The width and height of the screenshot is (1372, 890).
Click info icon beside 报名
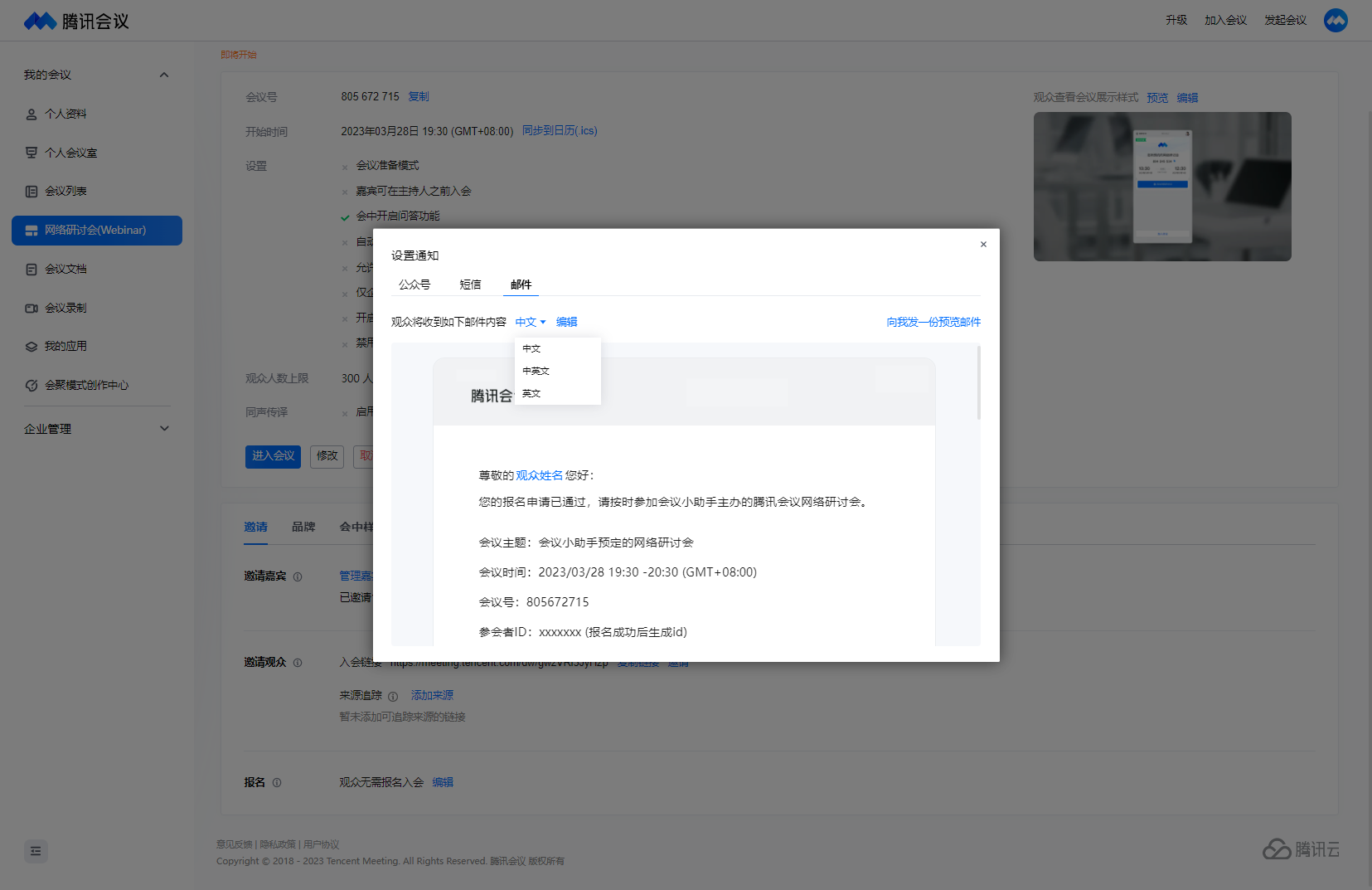tap(277, 782)
